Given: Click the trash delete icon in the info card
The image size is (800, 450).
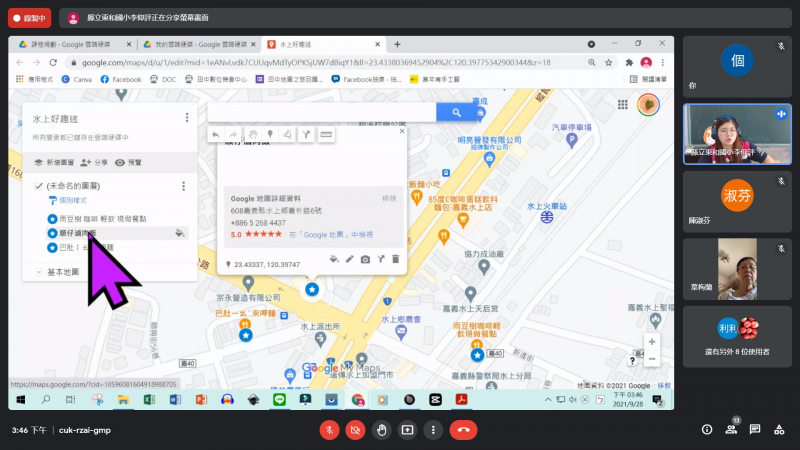Looking at the screenshot, I should point(395,259).
